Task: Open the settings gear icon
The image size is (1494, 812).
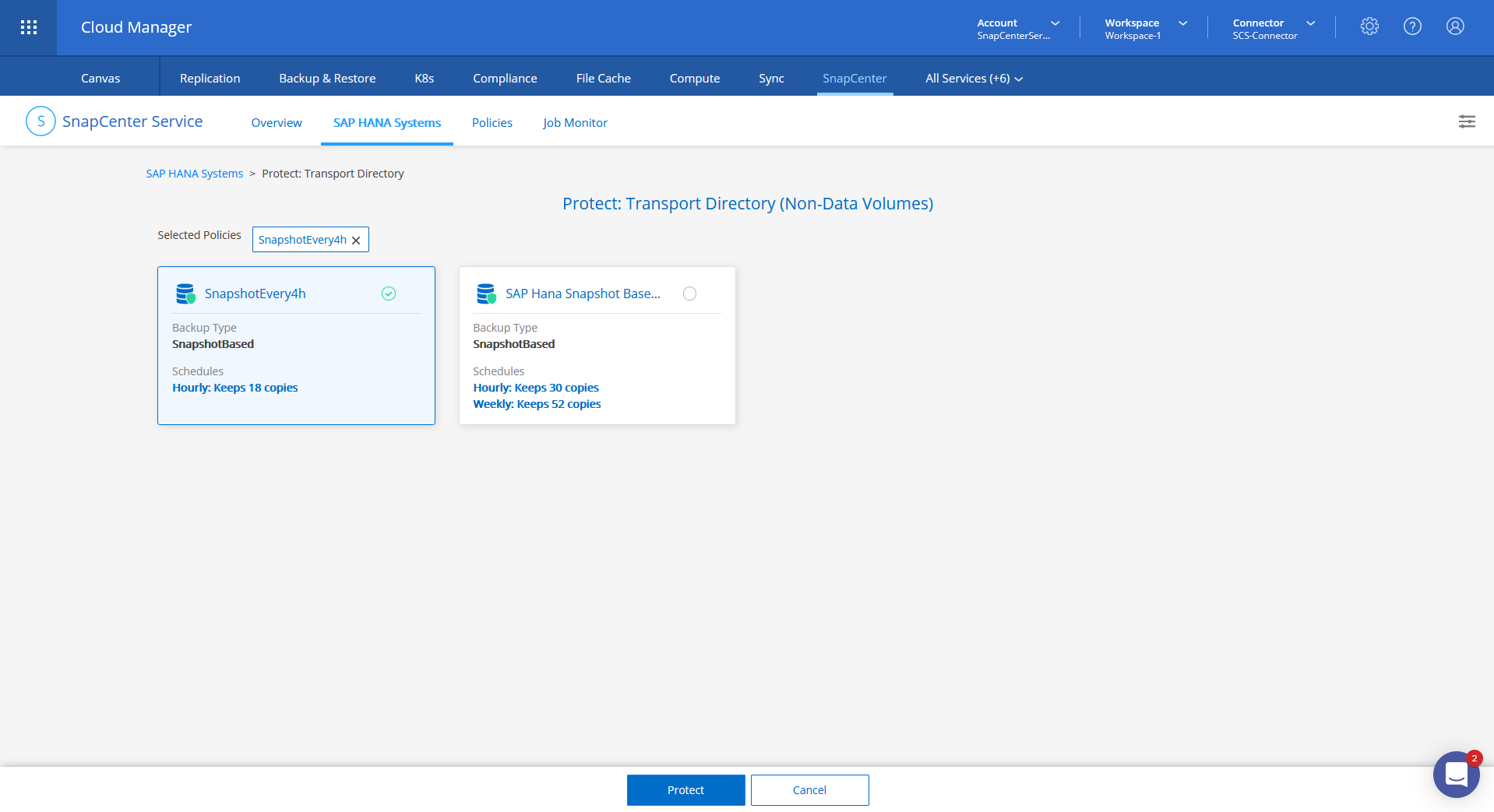Action: [x=1369, y=26]
